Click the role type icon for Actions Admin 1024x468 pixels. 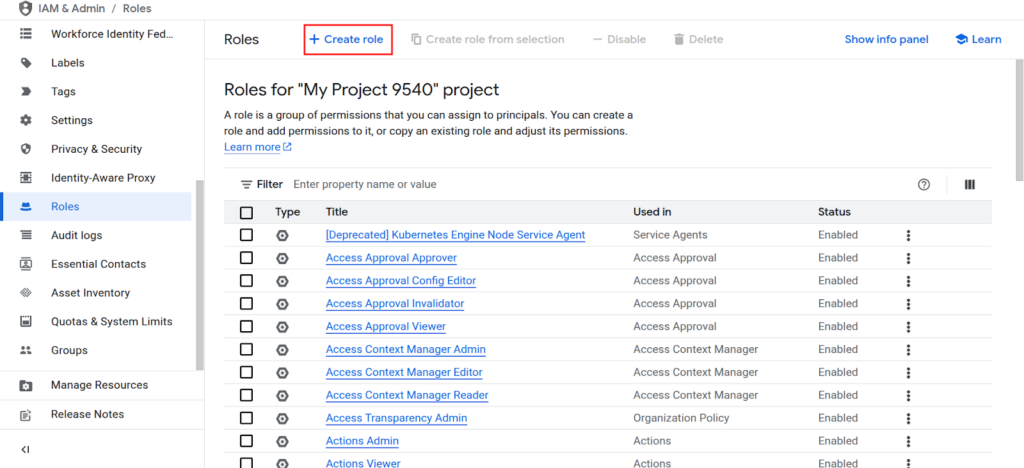pyautogui.click(x=282, y=441)
